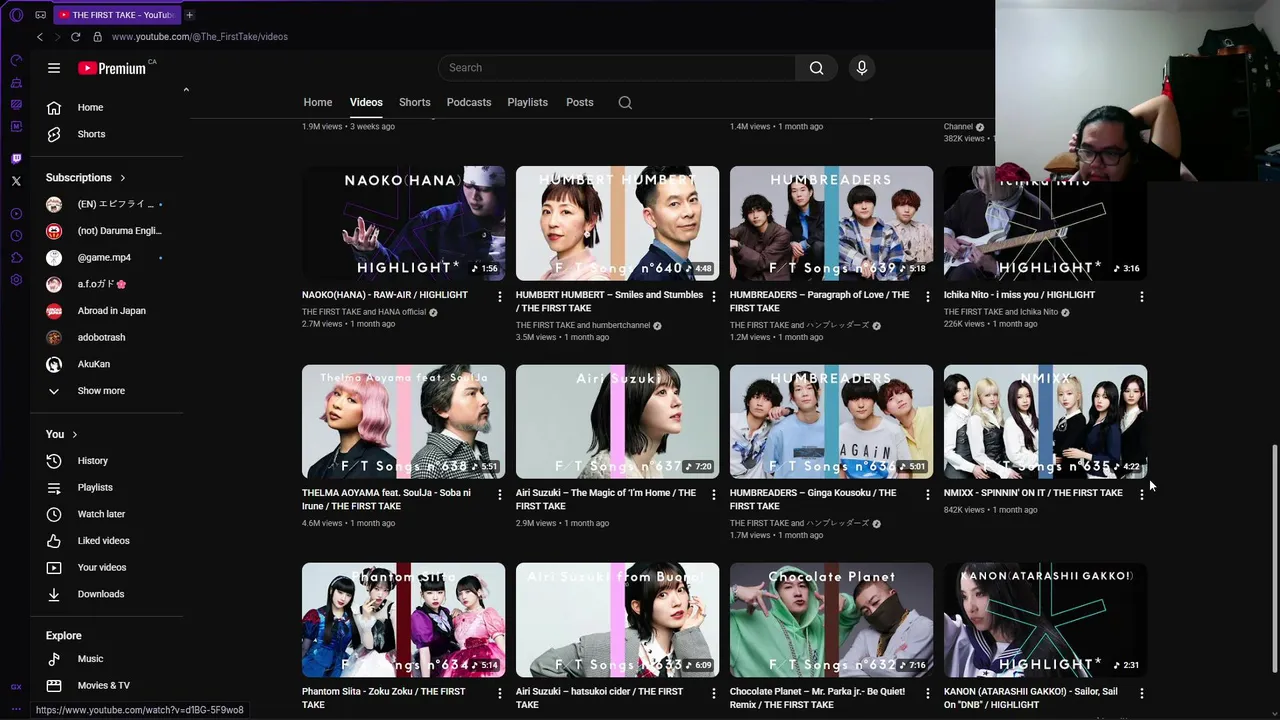Play NAOKO(HANA) HIGHLIGHT thumbnail
1280x720 pixels.
(x=404, y=223)
